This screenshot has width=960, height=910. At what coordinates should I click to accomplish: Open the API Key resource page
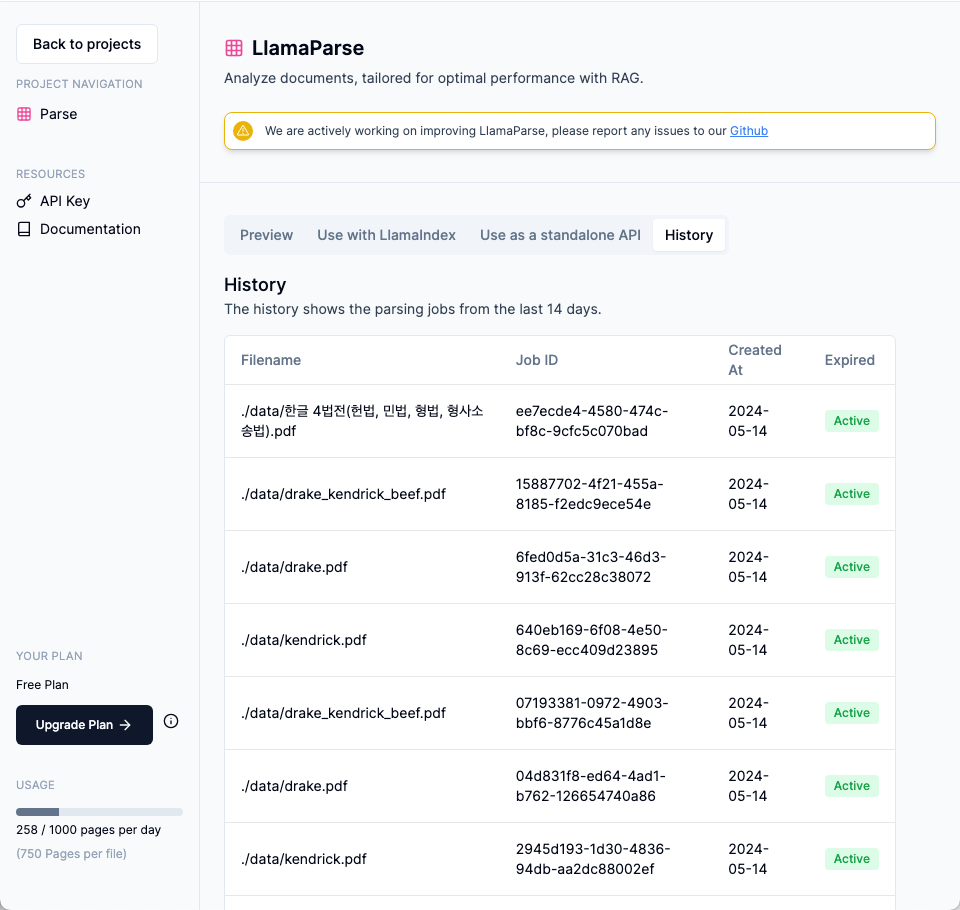53,201
